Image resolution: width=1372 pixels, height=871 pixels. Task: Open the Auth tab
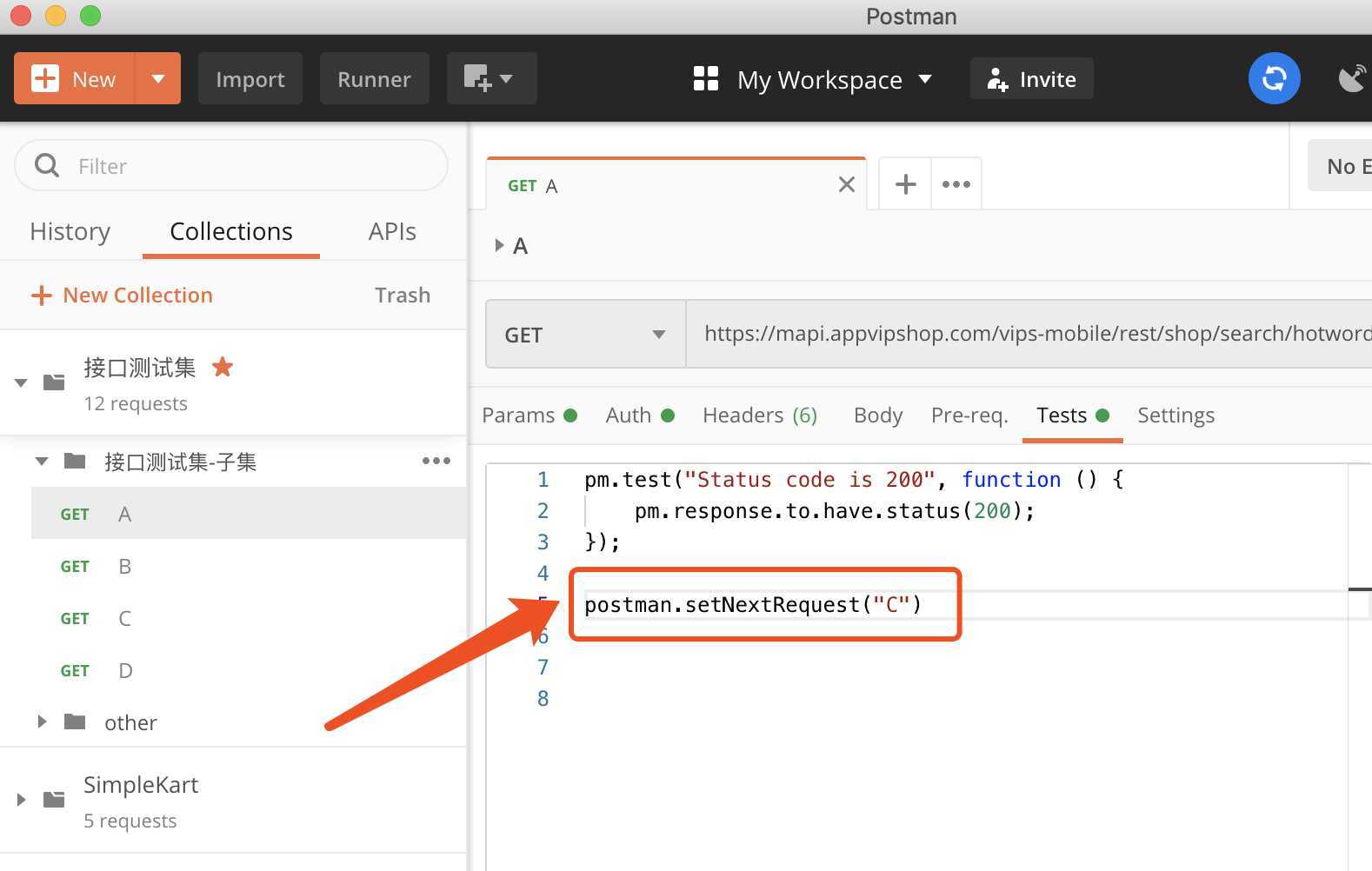[640, 416]
